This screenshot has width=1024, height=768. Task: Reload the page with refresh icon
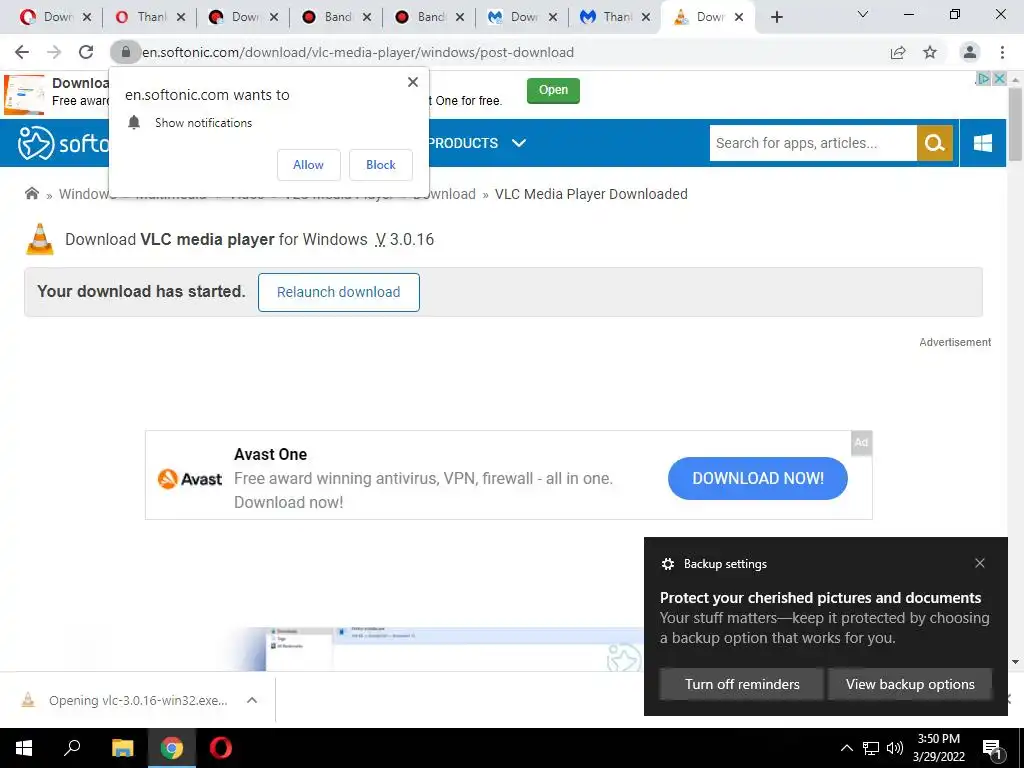click(x=86, y=52)
